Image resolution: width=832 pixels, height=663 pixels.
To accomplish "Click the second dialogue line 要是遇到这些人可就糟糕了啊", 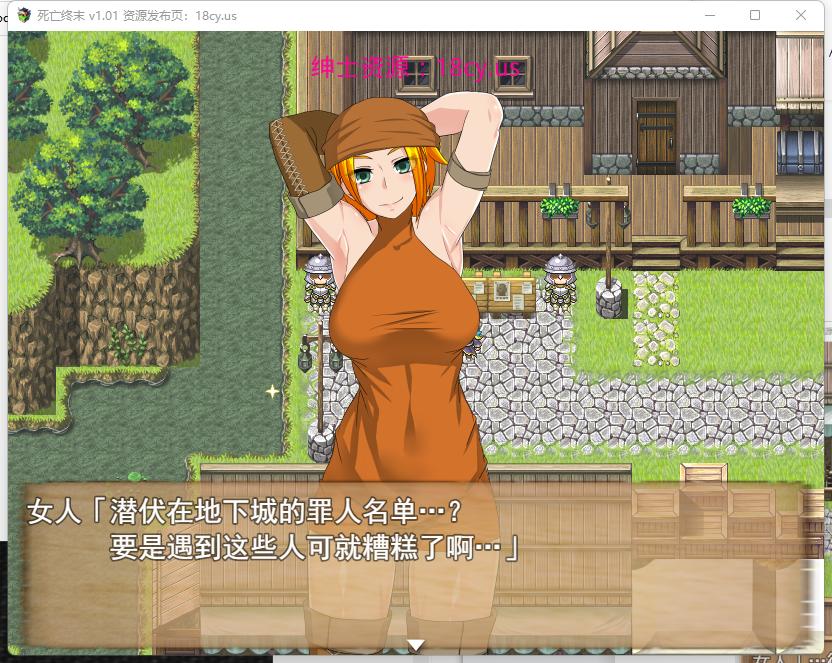I will point(314,547).
